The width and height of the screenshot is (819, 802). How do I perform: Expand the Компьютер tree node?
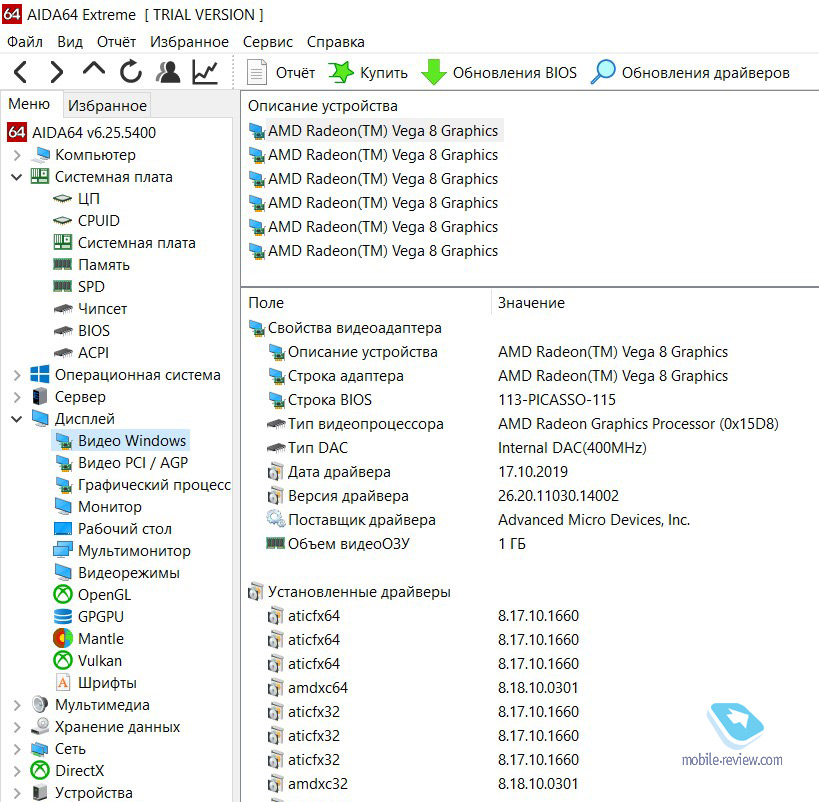coord(17,155)
